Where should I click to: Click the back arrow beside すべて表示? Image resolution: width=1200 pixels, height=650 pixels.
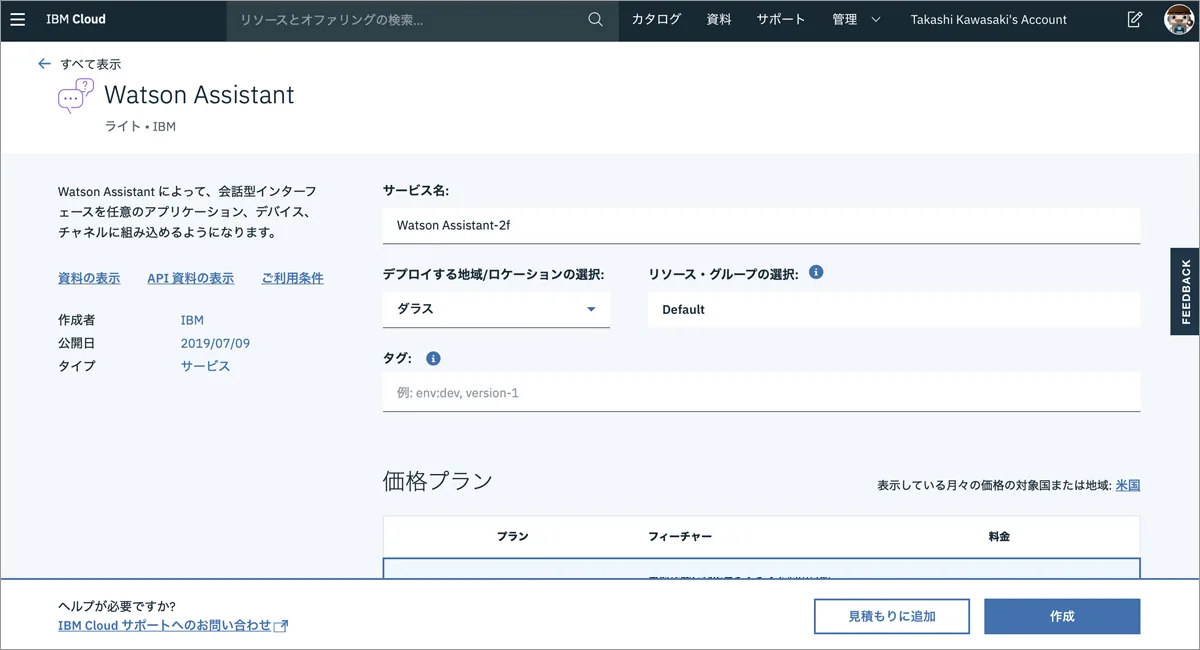pyautogui.click(x=44, y=63)
